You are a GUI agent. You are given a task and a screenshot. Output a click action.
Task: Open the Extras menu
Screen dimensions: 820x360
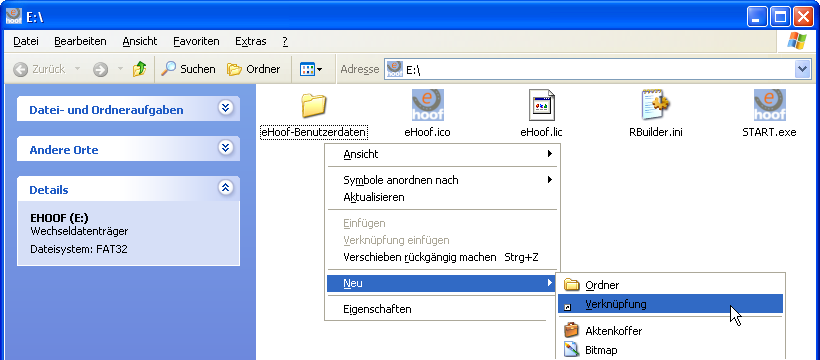(x=250, y=41)
